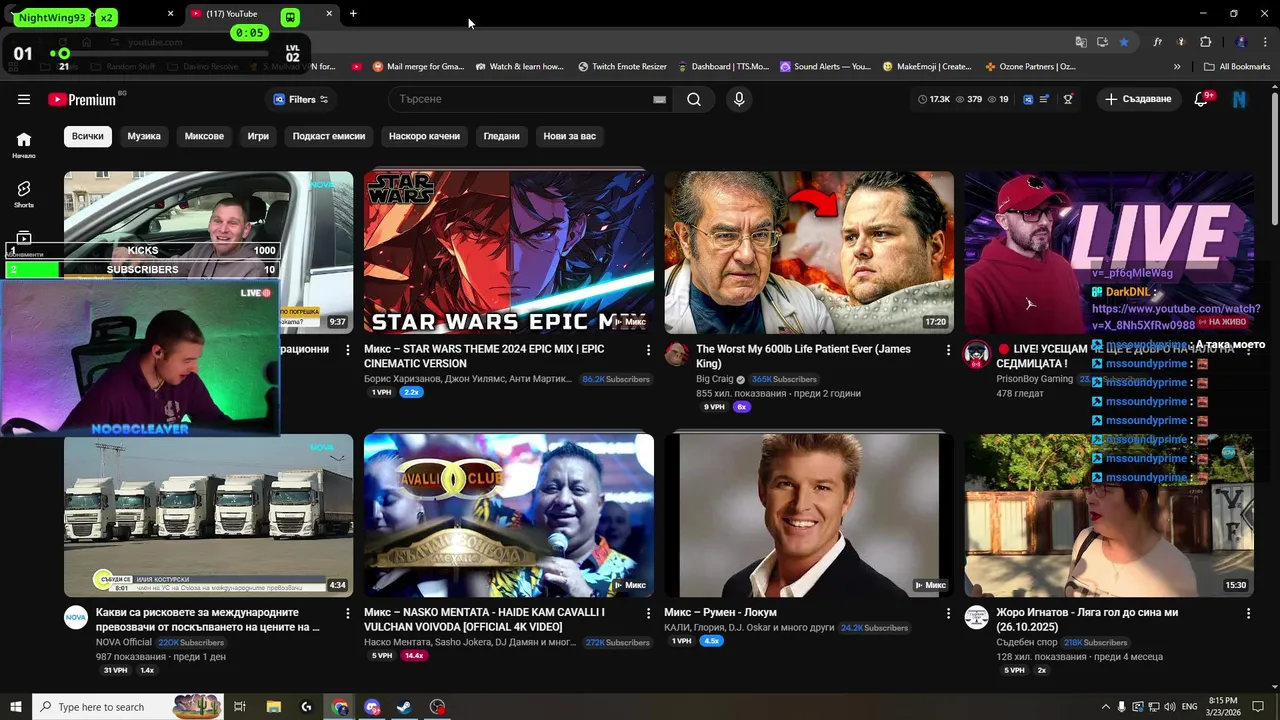Show hidden system tray icons chevron
The width and height of the screenshot is (1280, 720).
point(1105,707)
